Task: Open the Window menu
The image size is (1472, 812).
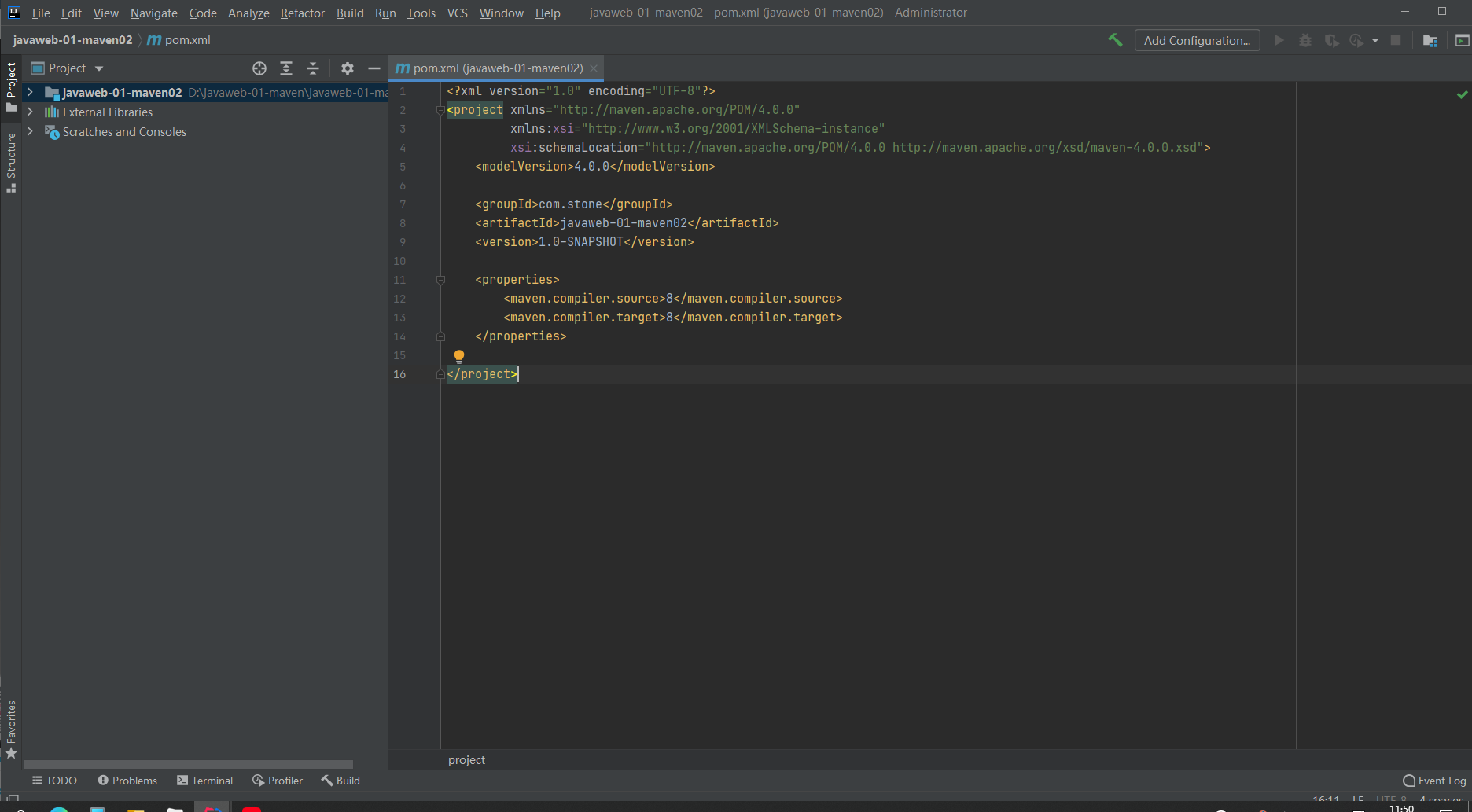Action: coord(502,13)
